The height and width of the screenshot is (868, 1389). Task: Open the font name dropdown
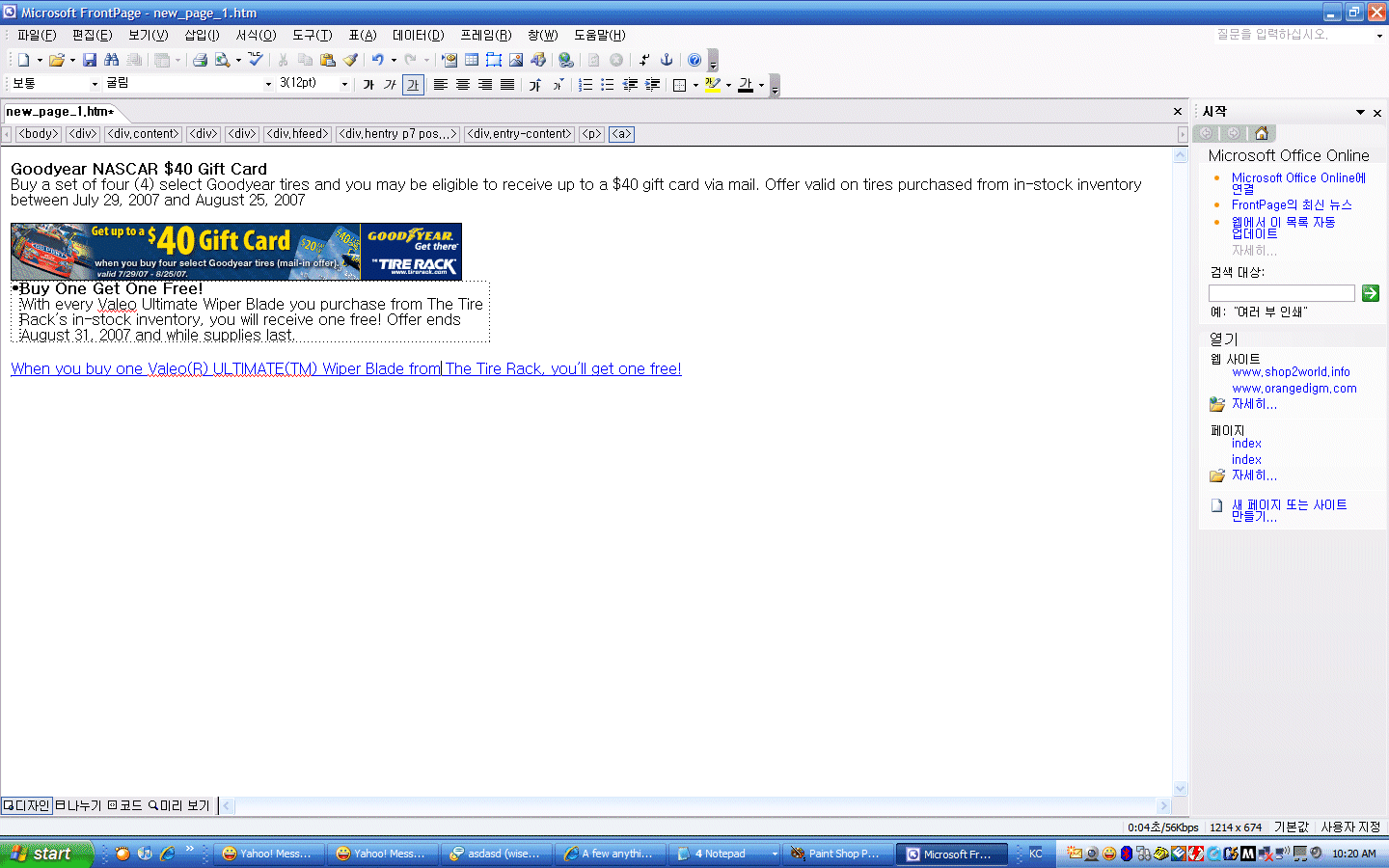click(268, 84)
